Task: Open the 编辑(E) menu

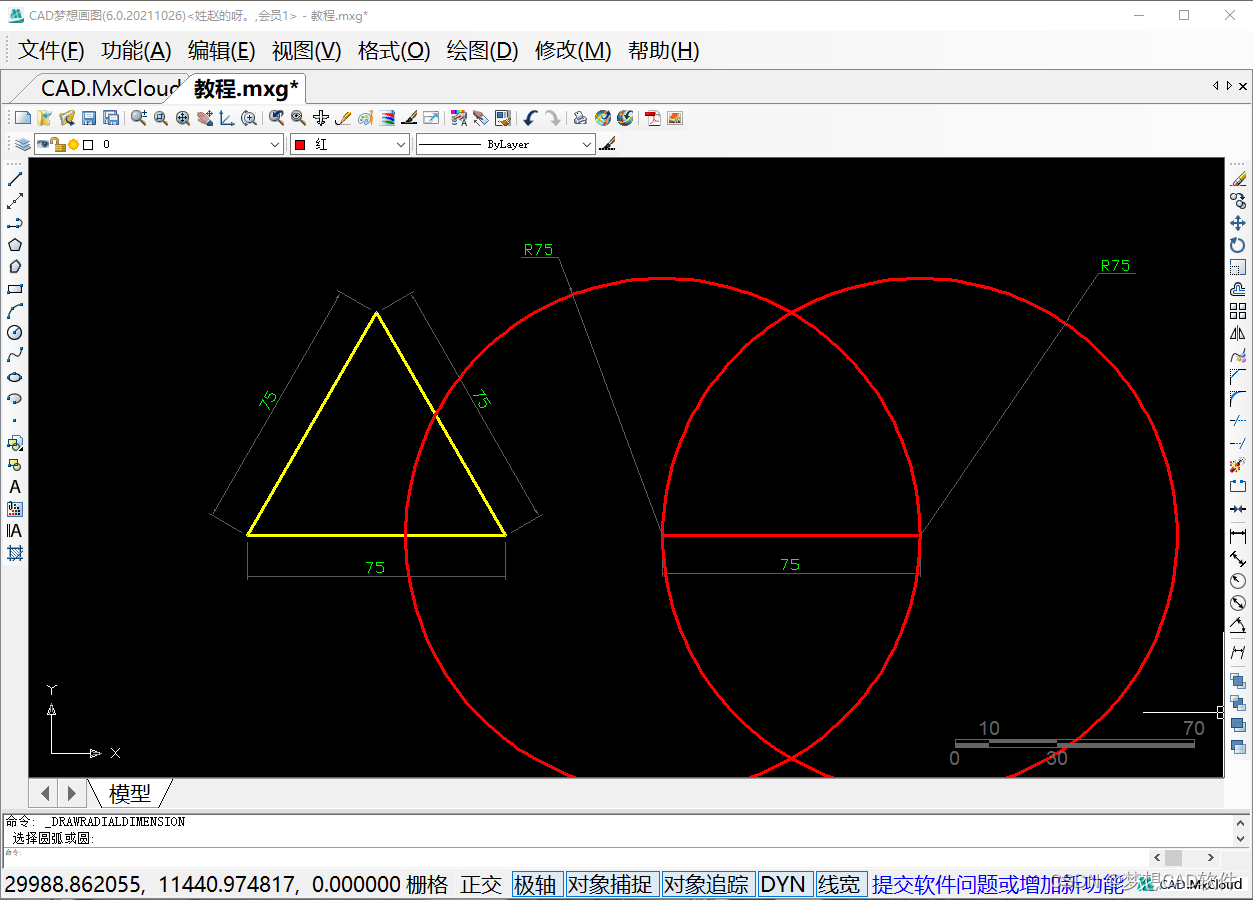Action: (222, 51)
